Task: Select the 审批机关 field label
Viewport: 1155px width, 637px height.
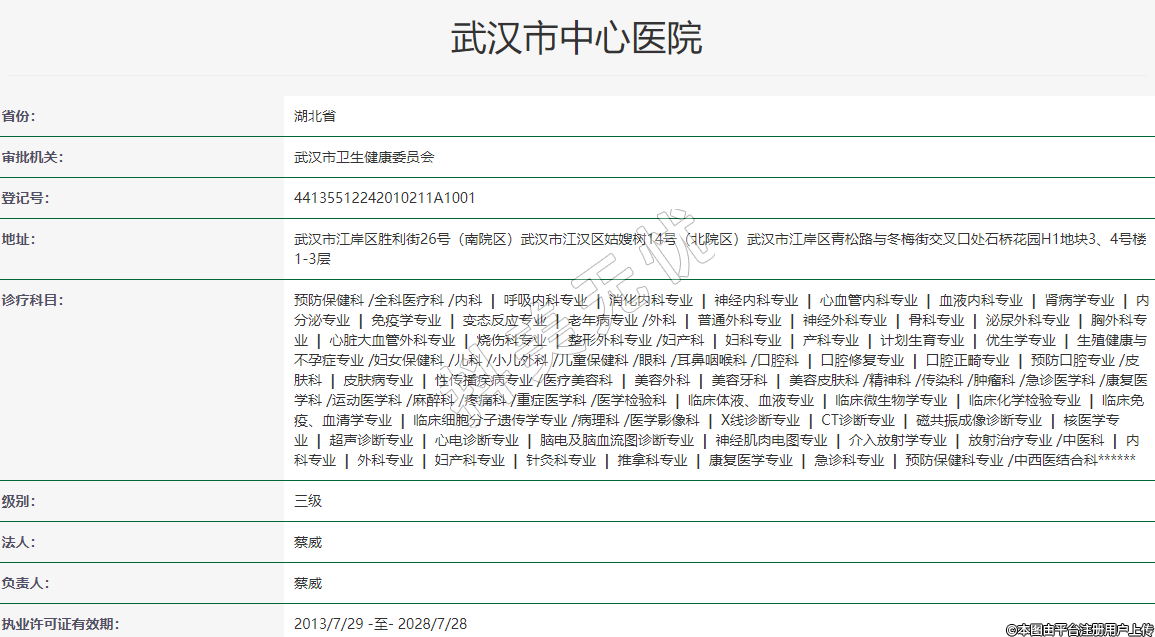Action: tap(32, 157)
